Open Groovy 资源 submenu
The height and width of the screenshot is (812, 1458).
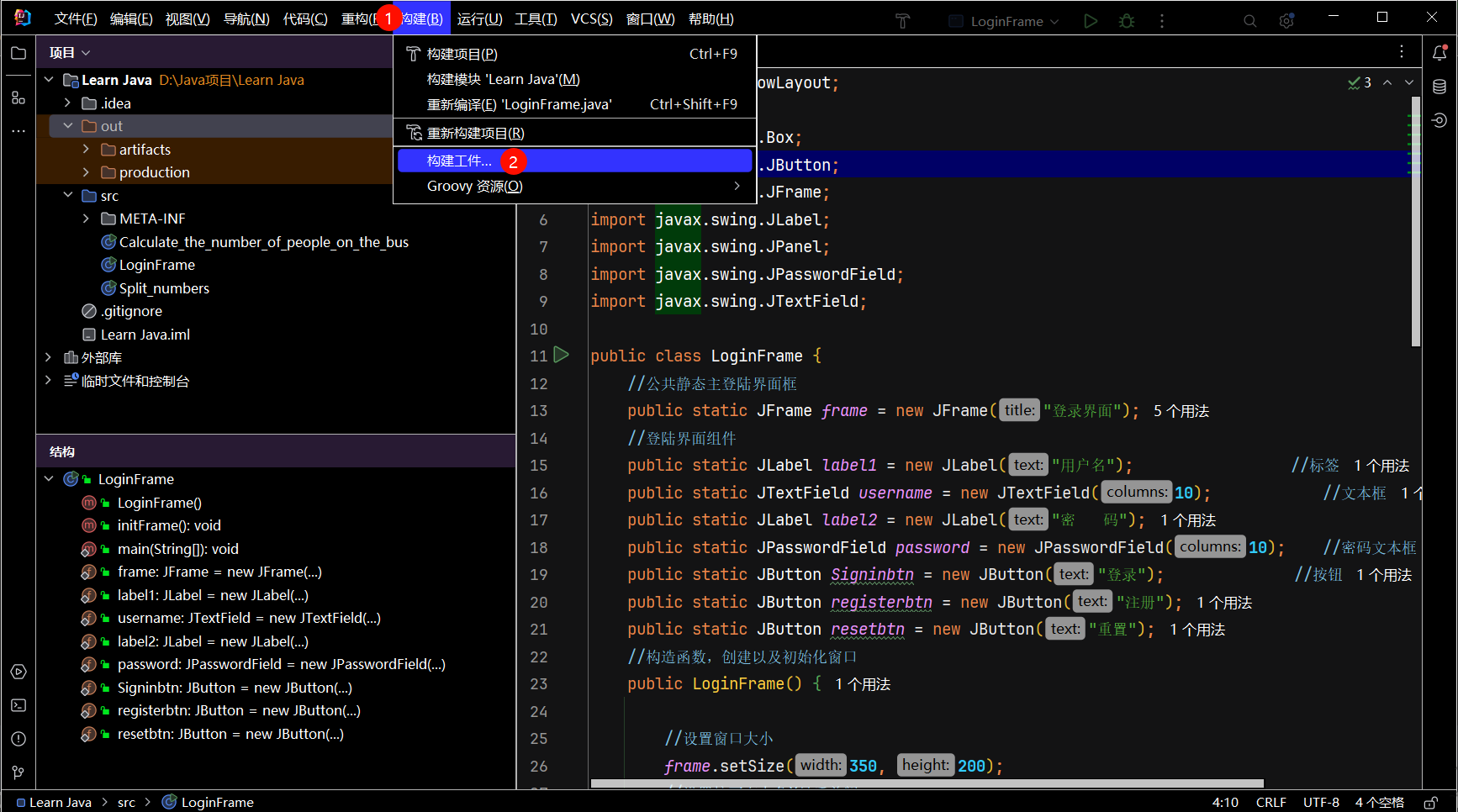pyautogui.click(x=575, y=186)
